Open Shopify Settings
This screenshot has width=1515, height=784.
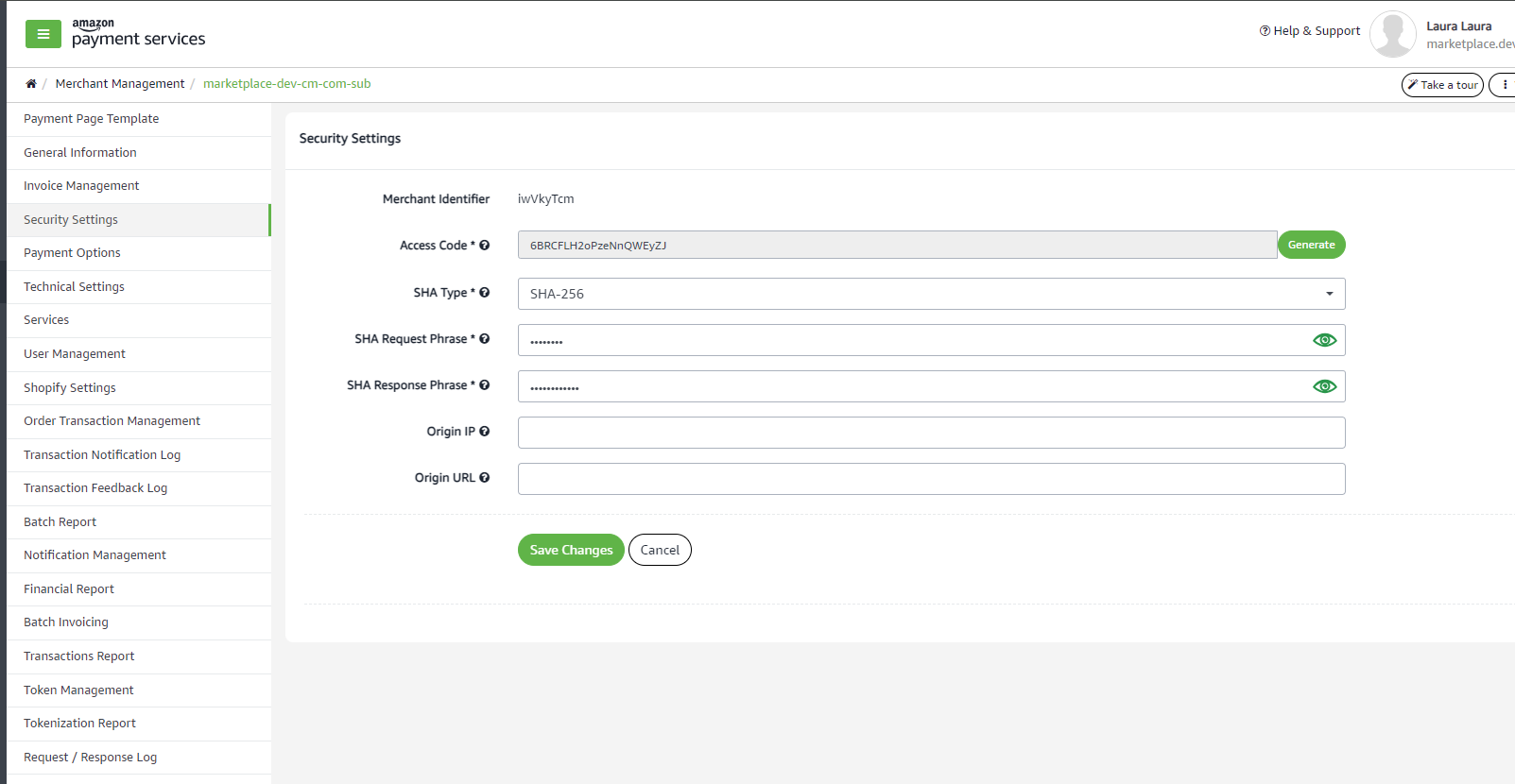point(139,388)
